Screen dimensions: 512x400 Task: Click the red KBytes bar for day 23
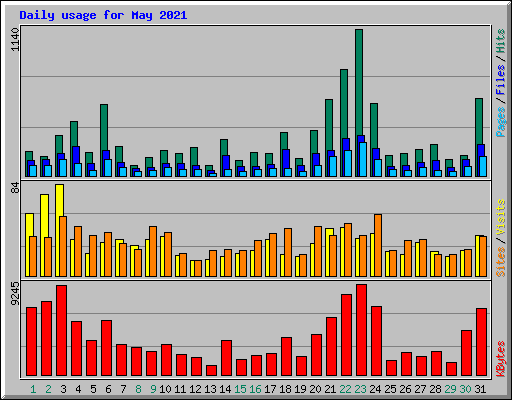361,330
